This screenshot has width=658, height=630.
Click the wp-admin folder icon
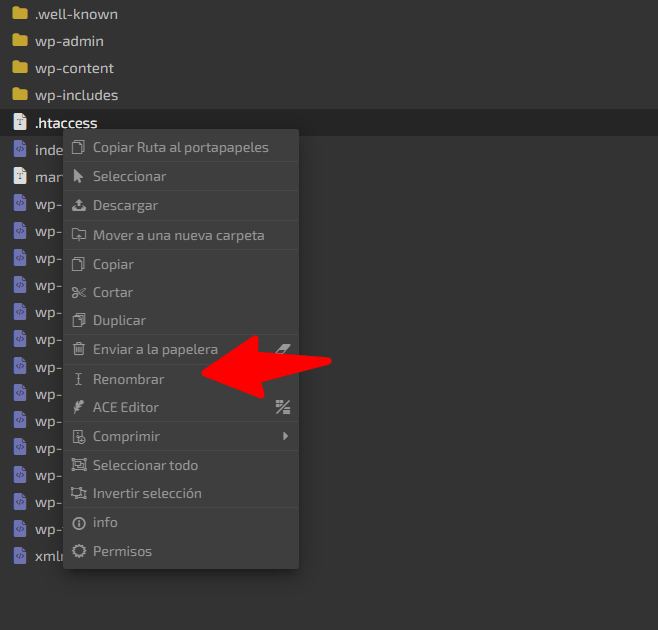[x=20, y=40]
